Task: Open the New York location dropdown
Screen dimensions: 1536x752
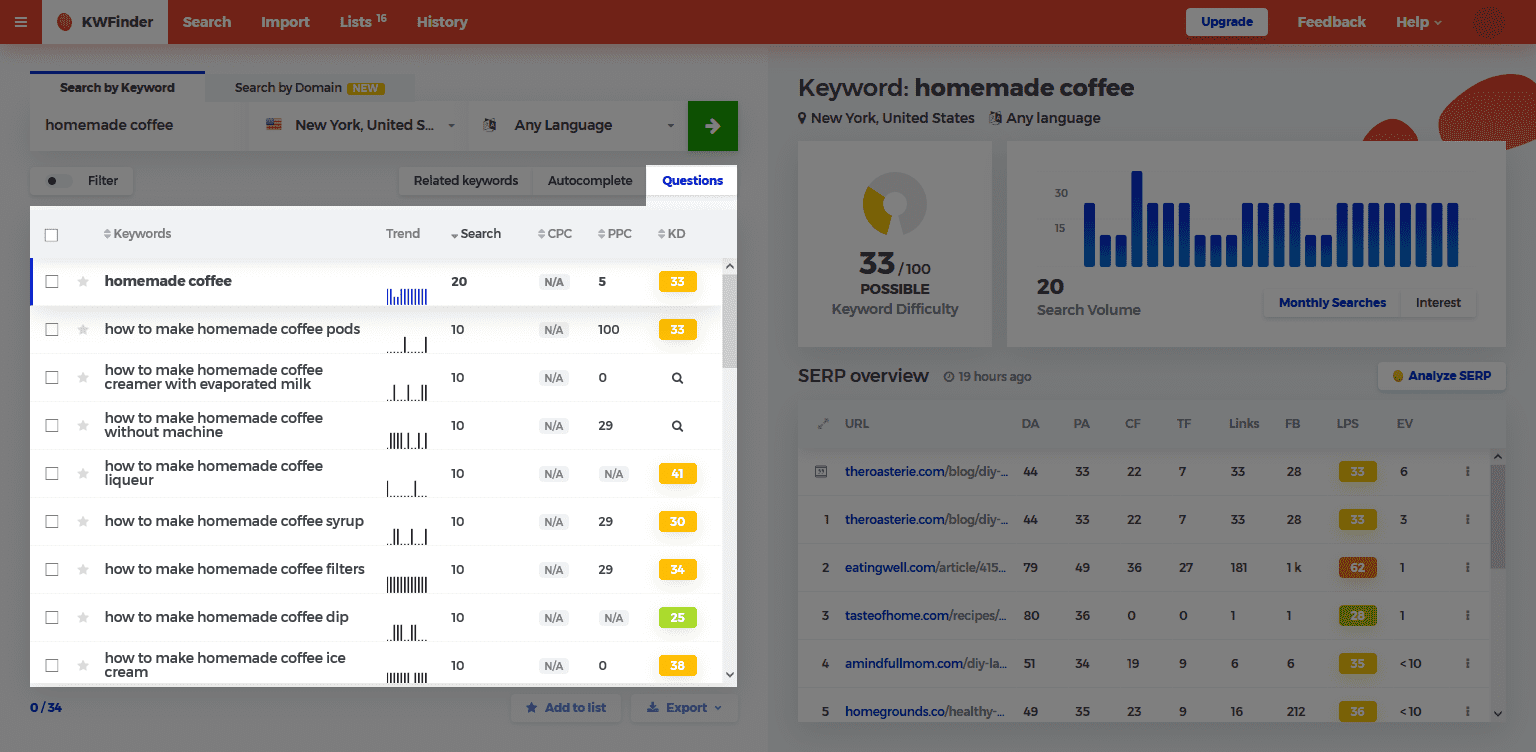Action: (x=359, y=126)
